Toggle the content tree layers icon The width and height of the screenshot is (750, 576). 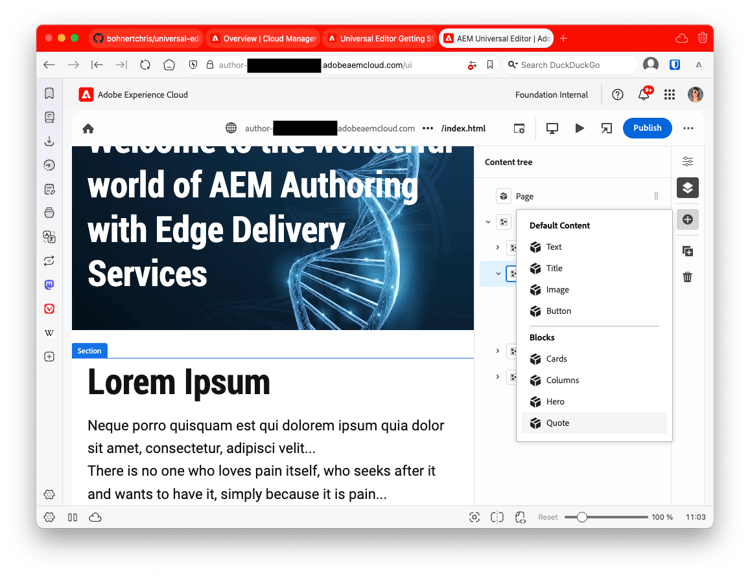click(687, 188)
